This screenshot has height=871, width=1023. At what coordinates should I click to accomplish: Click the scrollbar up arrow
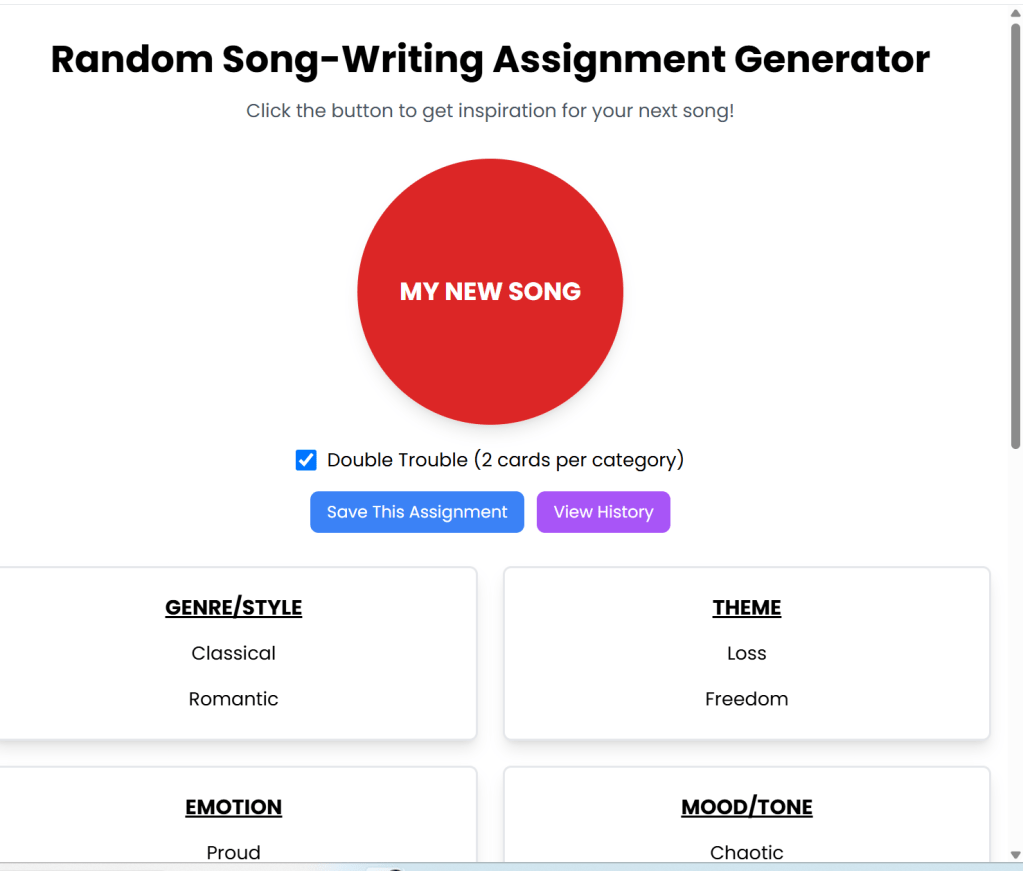[1016, 12]
